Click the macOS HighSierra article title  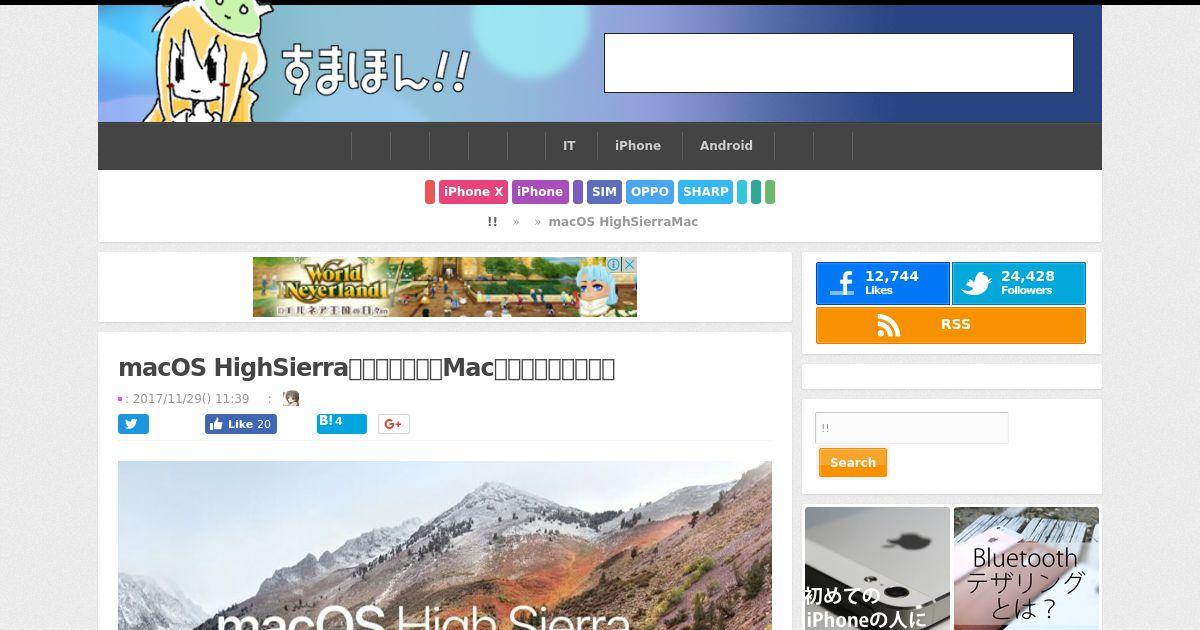coord(367,368)
